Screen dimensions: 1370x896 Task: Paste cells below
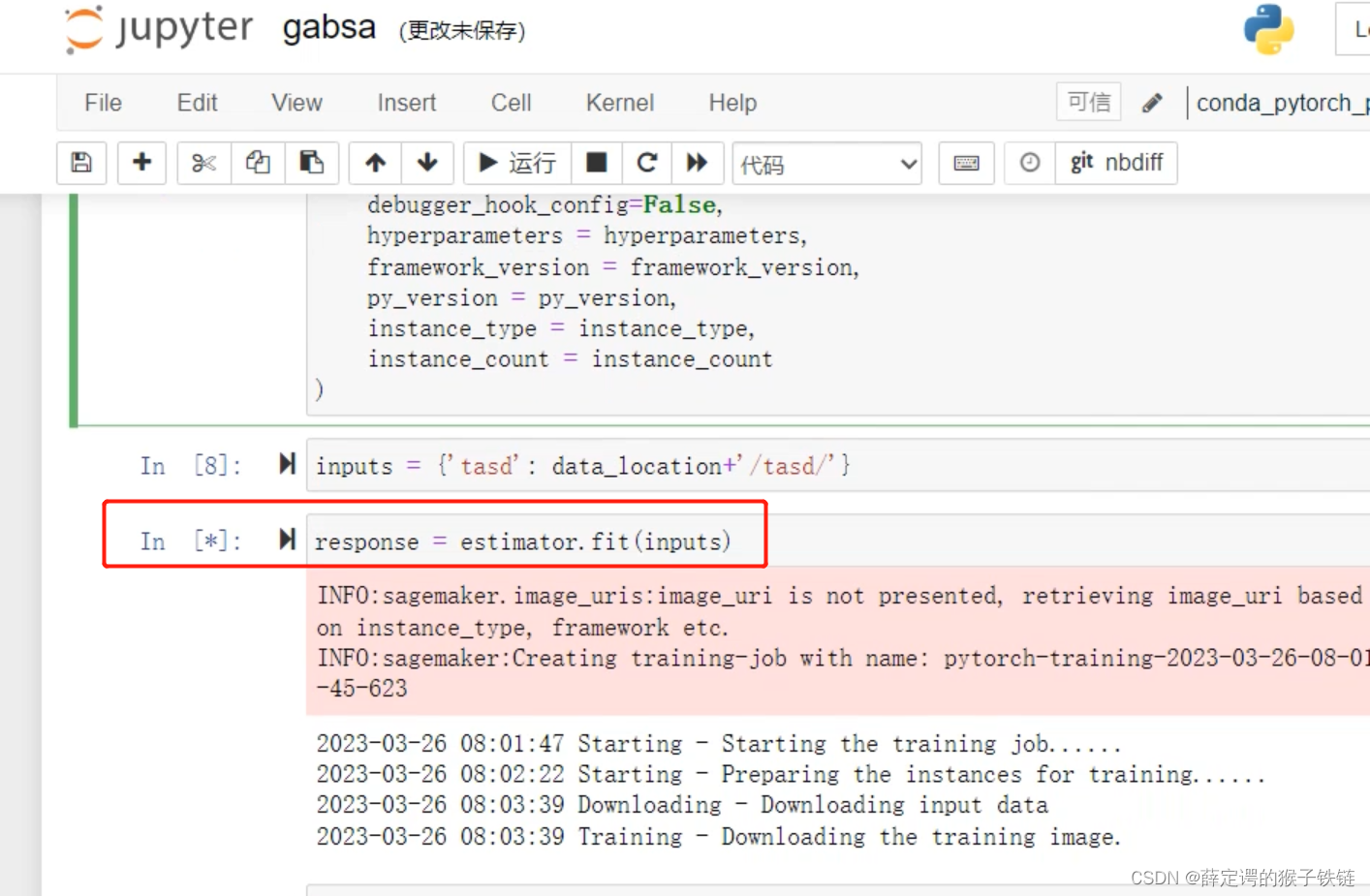pos(311,163)
